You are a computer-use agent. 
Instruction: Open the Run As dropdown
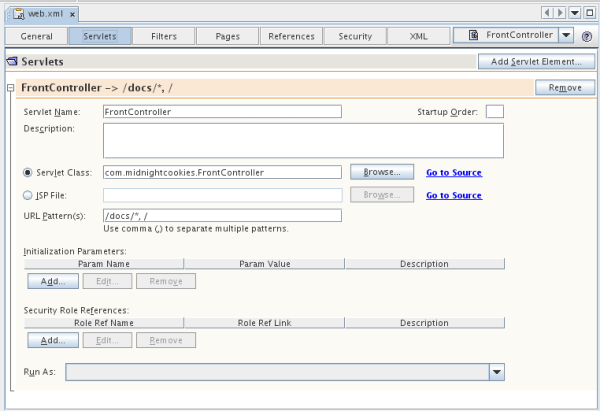[x=497, y=372]
